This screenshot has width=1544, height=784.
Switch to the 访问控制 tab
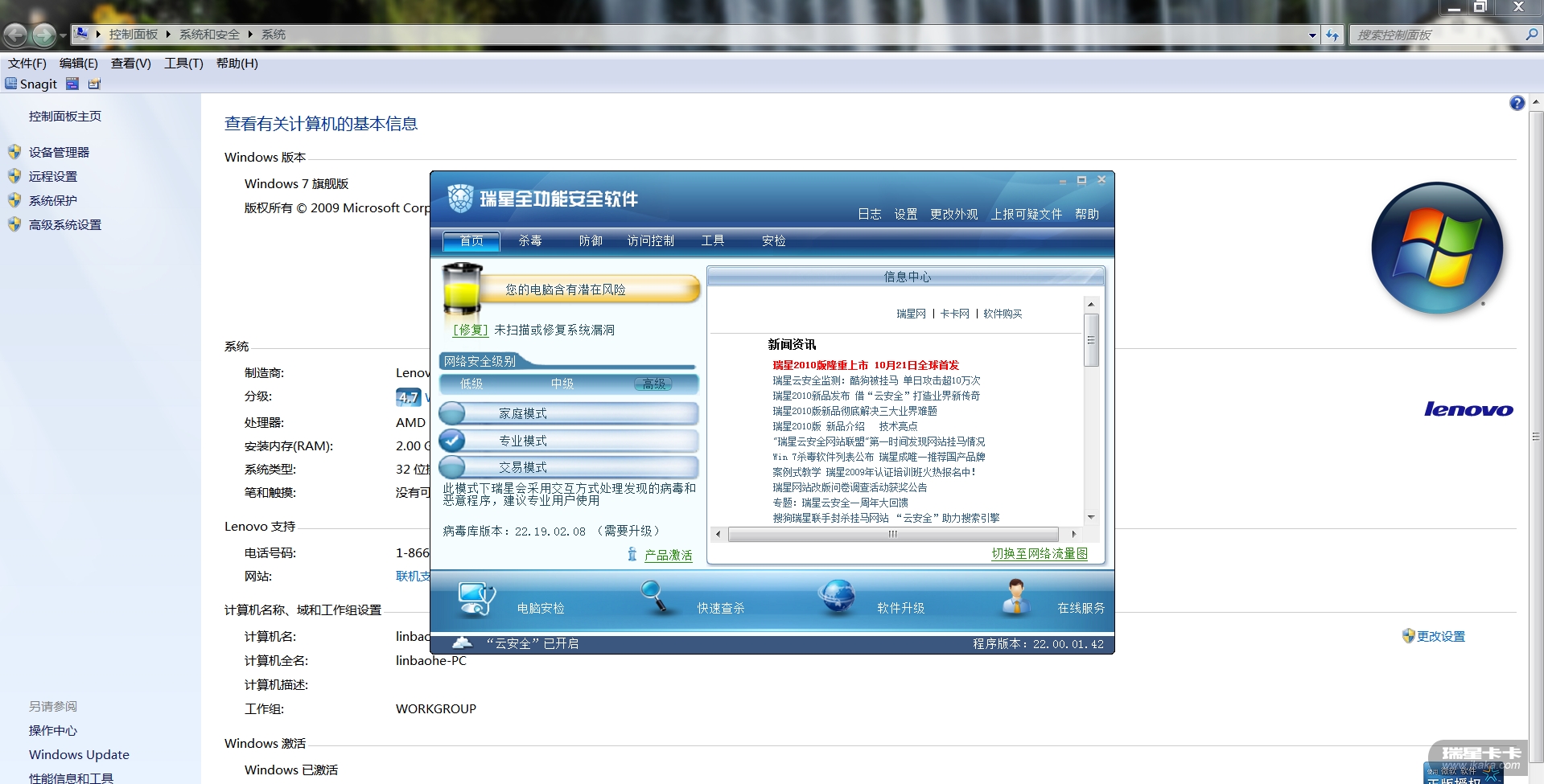[651, 240]
